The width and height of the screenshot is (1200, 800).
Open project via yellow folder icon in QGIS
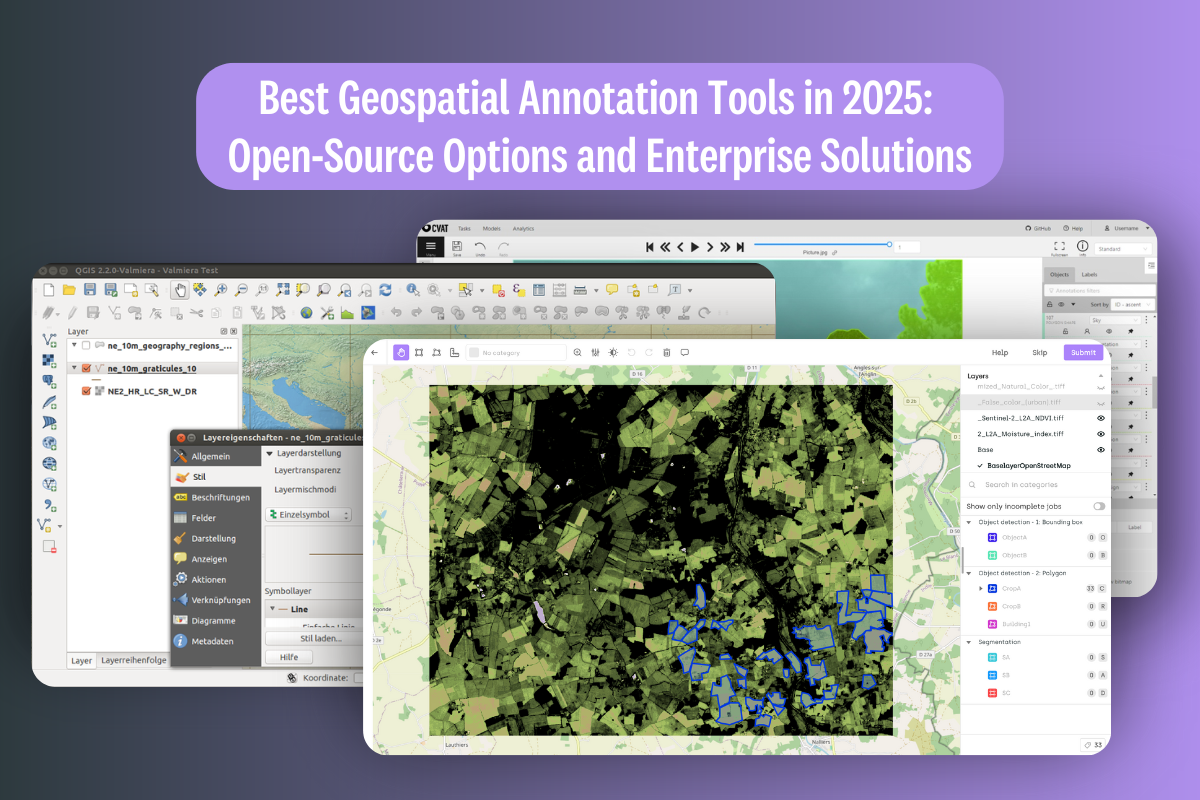[69, 290]
